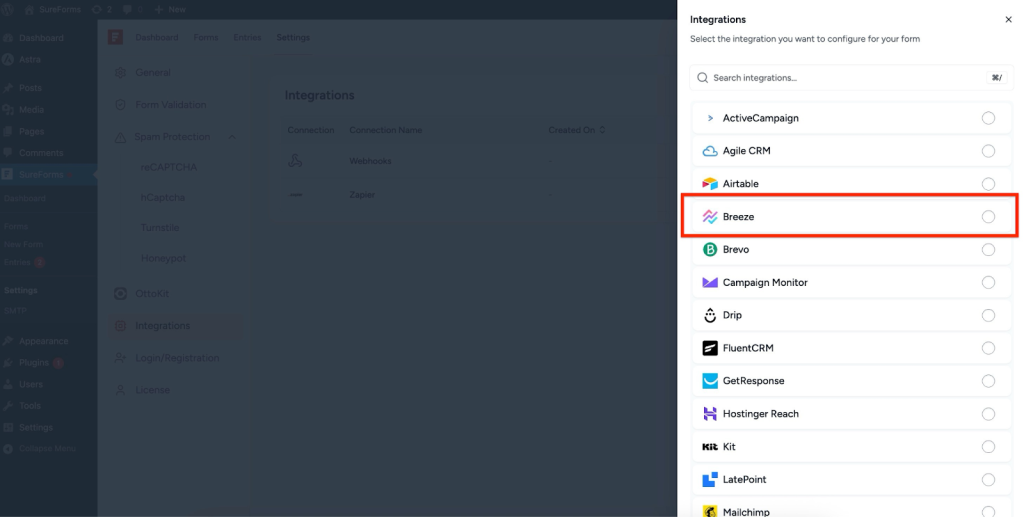Click Collapse Menu in sidebar
Screen dimensions: 1024x517
[48, 448]
